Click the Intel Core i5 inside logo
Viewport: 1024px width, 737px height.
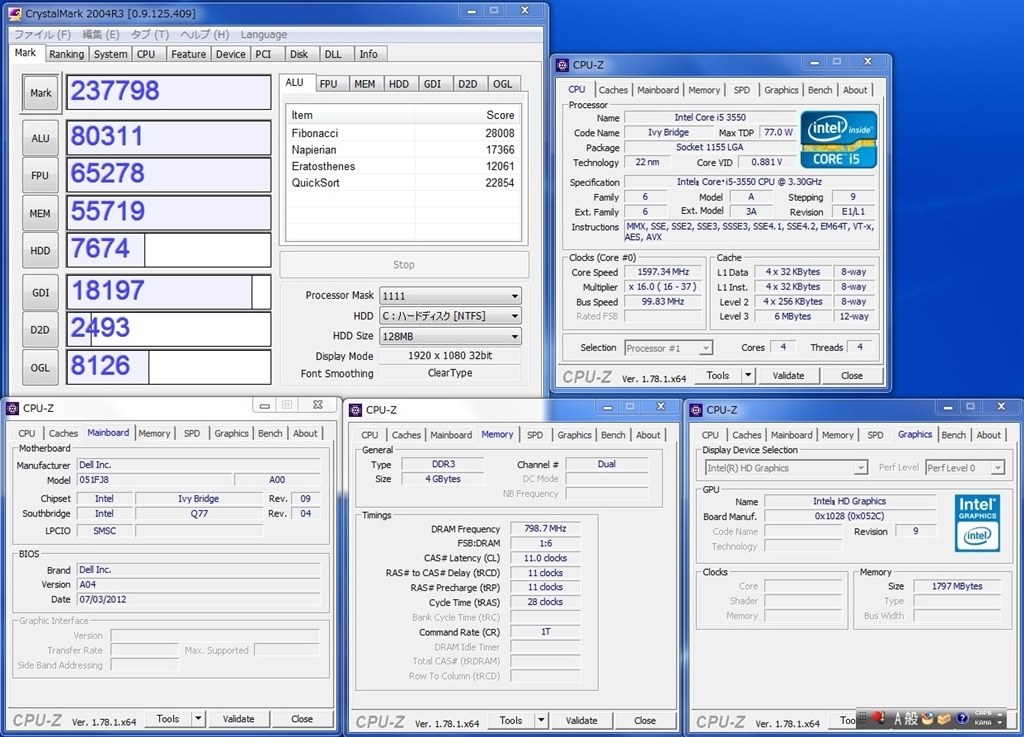pyautogui.click(x=839, y=140)
